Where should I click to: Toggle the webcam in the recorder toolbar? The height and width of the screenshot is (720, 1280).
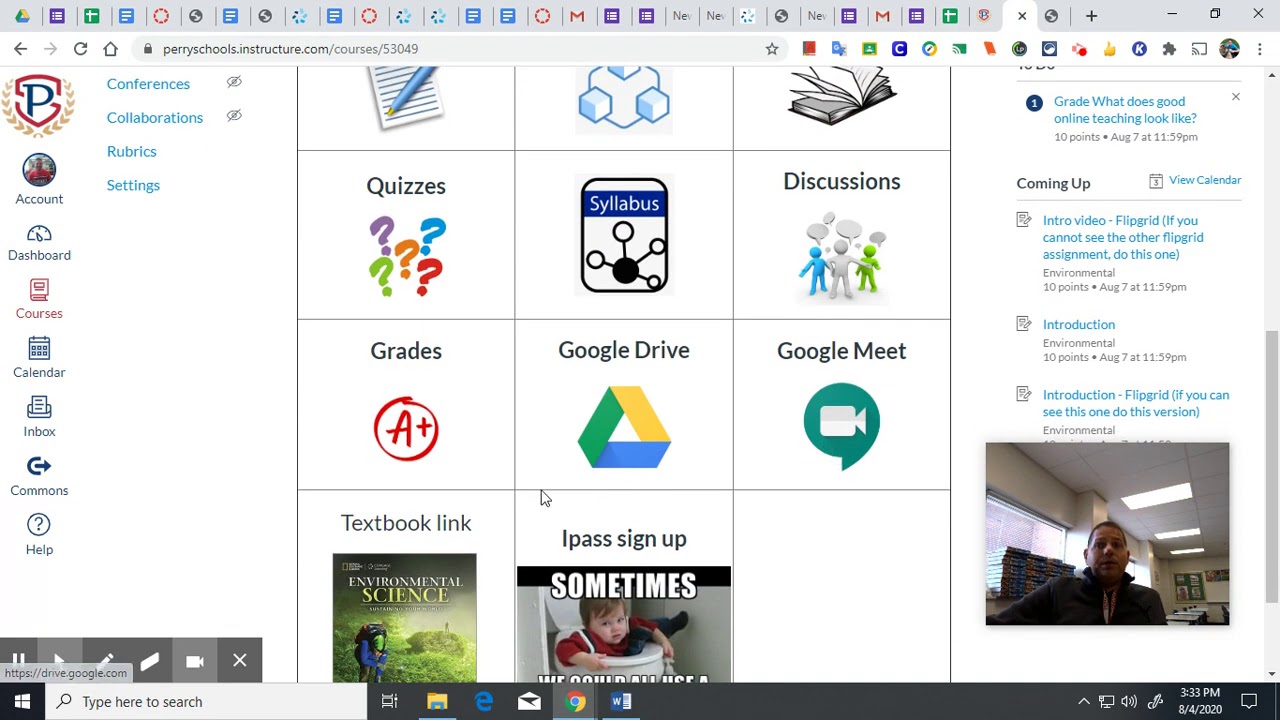[195, 661]
